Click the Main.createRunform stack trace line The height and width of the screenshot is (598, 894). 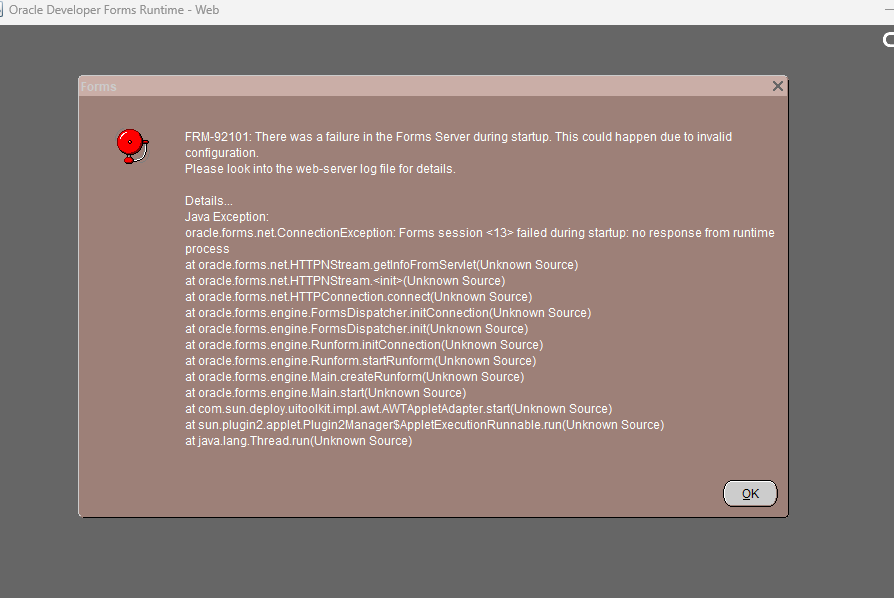coord(354,377)
